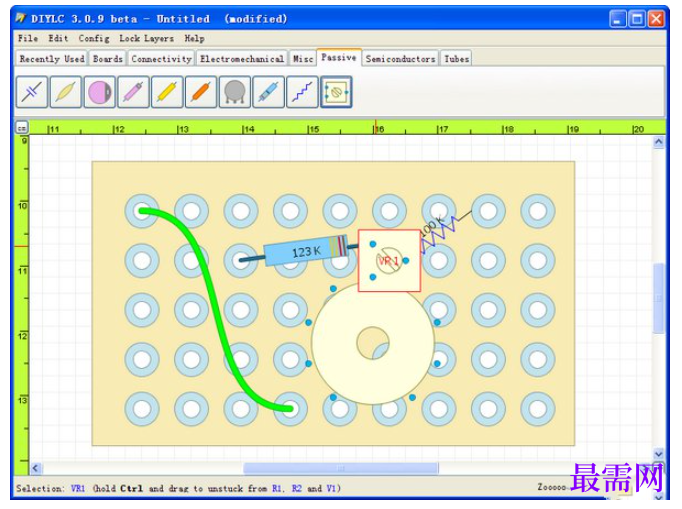
Task: Select the large round potentiometer body
Action: tap(373, 343)
